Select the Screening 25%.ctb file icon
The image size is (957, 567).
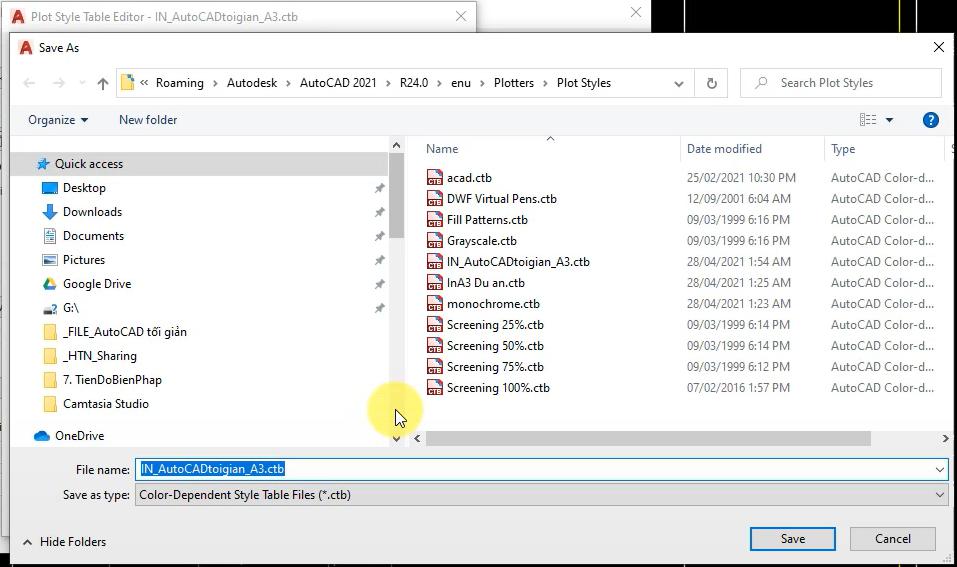[435, 325]
